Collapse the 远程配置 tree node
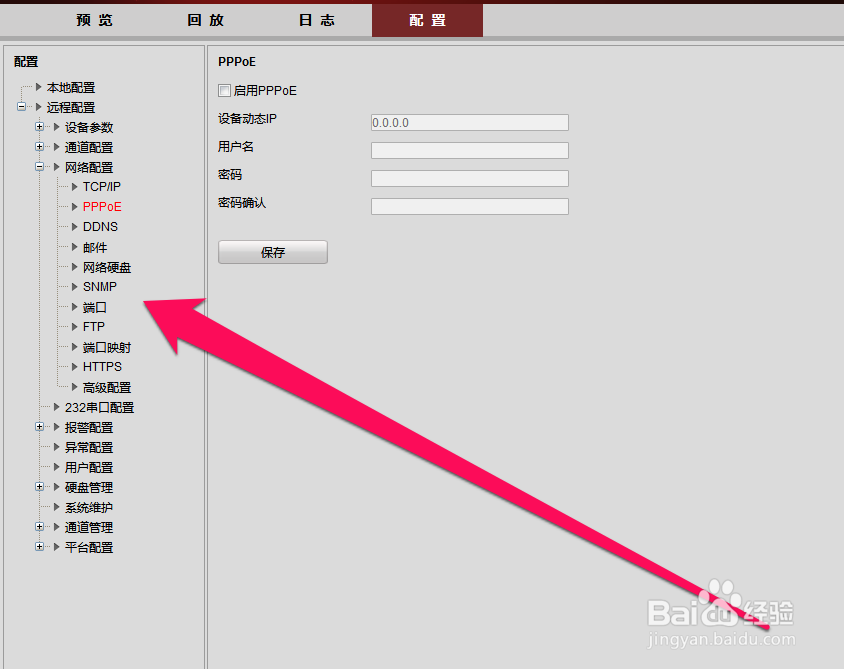Image resolution: width=844 pixels, height=669 pixels. point(21,107)
